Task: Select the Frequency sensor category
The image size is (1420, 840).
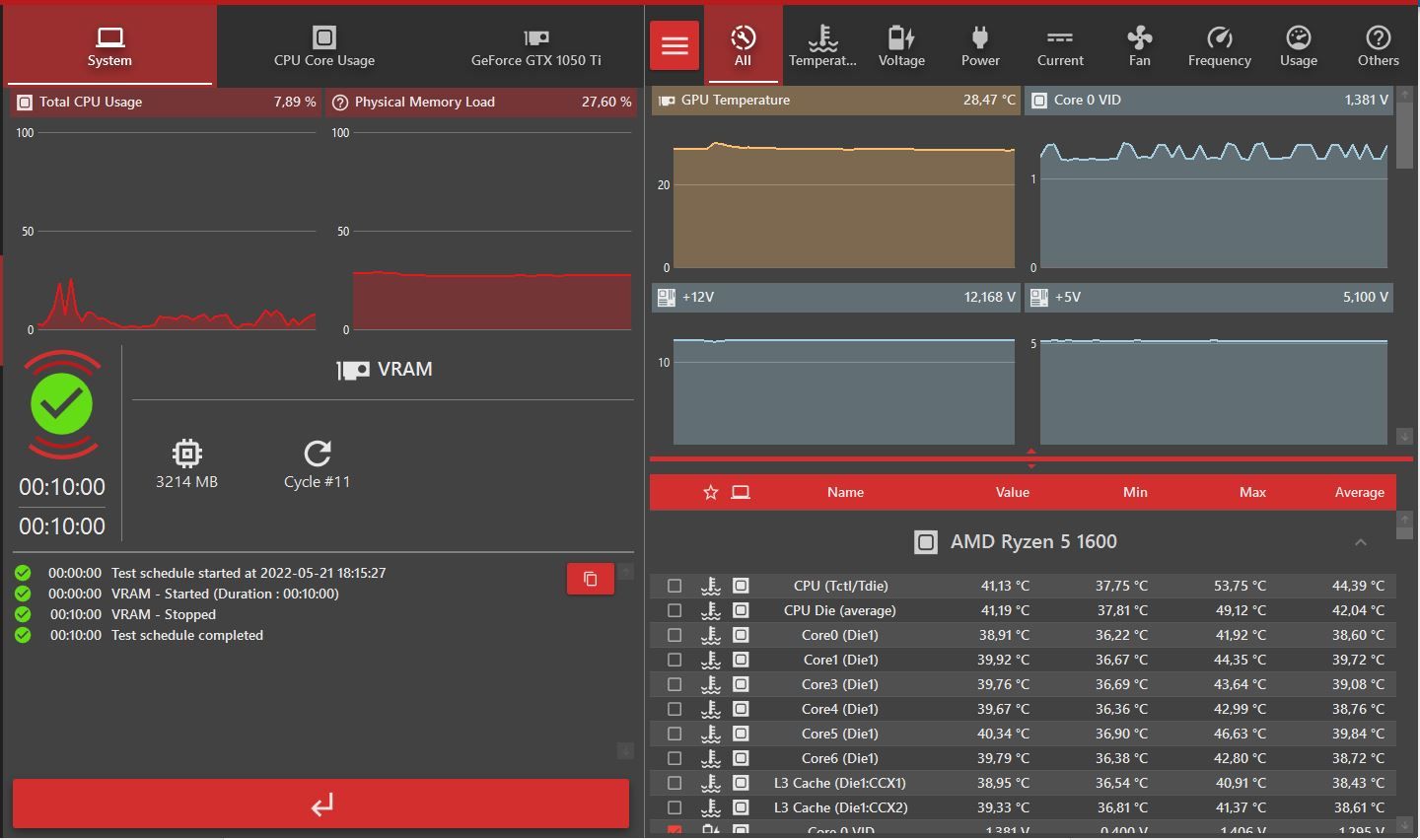Action: click(x=1220, y=45)
